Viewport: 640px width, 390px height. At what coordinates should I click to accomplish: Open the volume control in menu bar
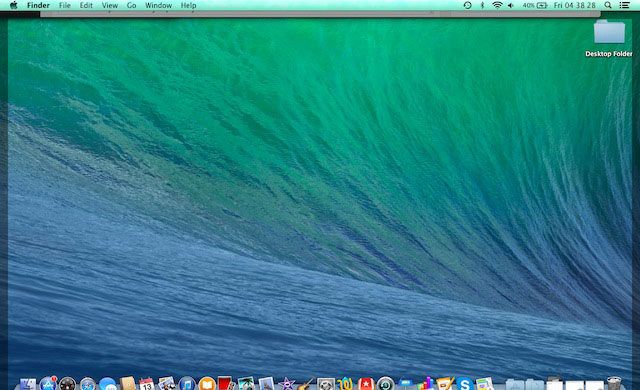511,5
